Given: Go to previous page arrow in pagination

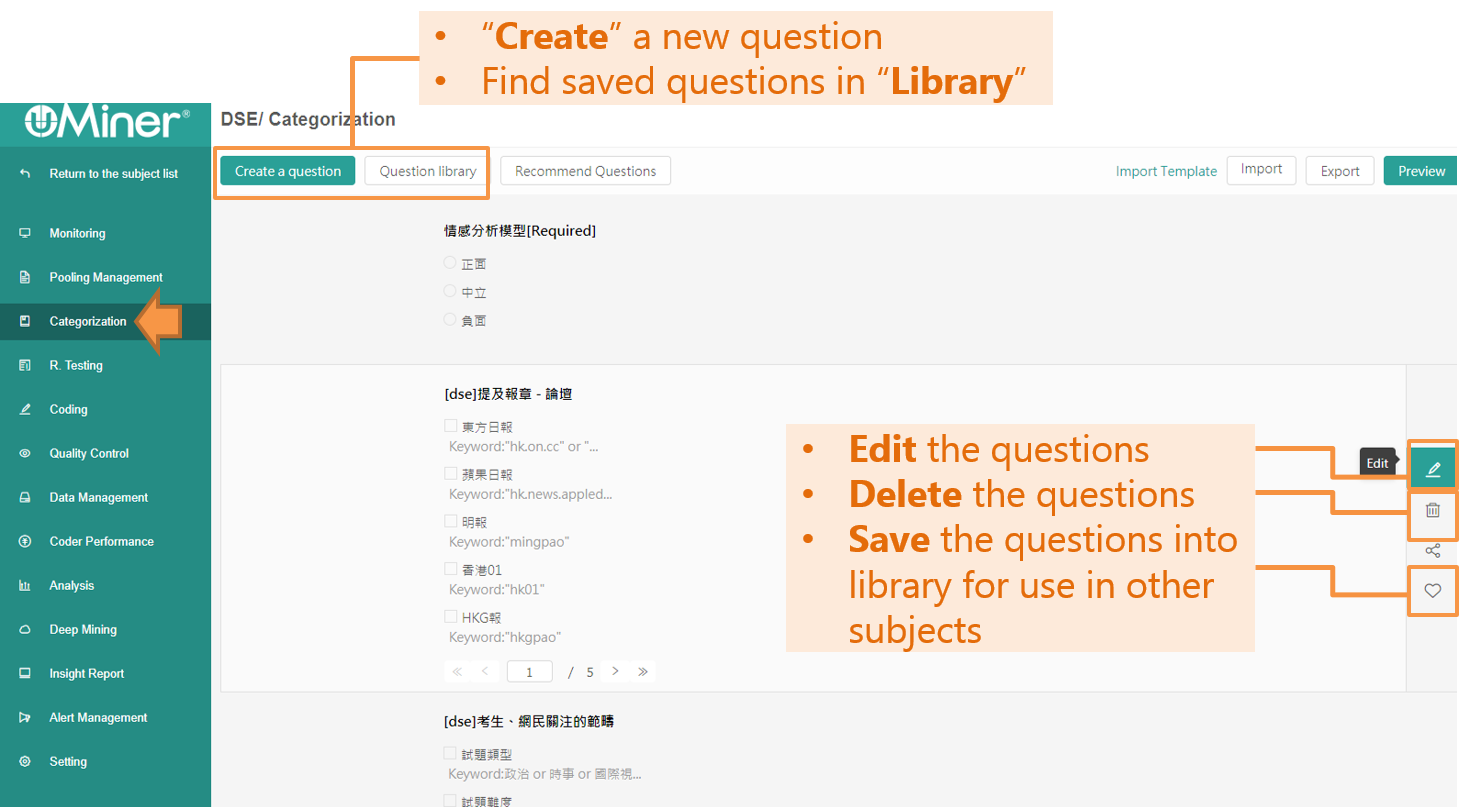Looking at the screenshot, I should (x=485, y=672).
